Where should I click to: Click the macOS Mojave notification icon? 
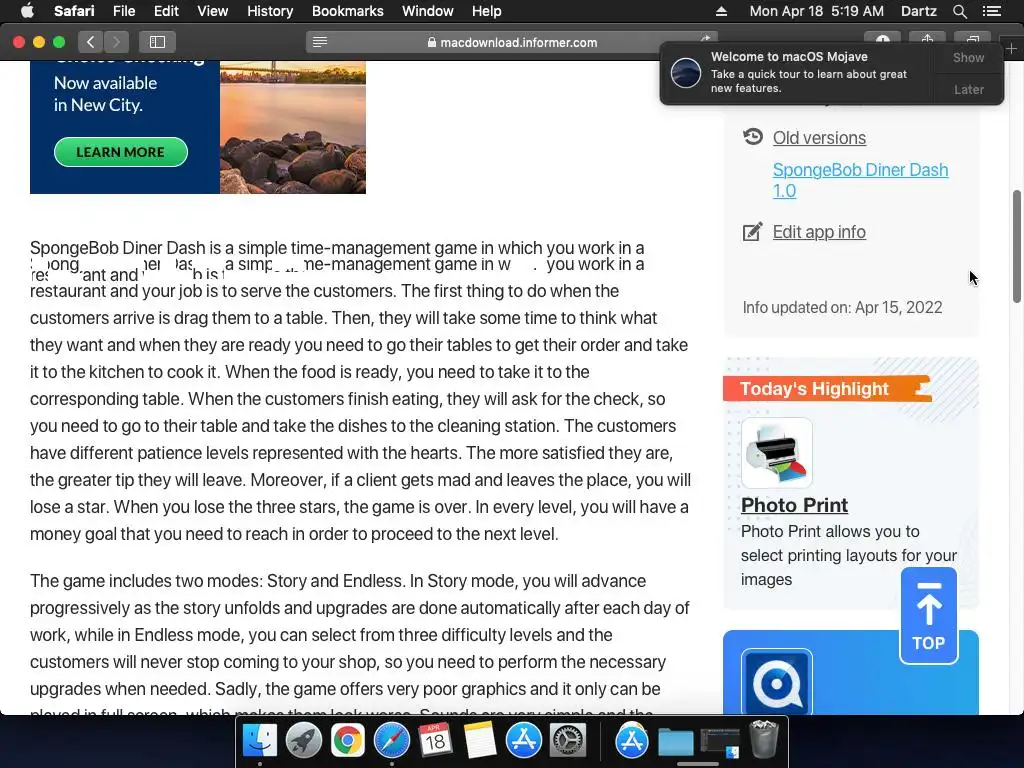(686, 72)
